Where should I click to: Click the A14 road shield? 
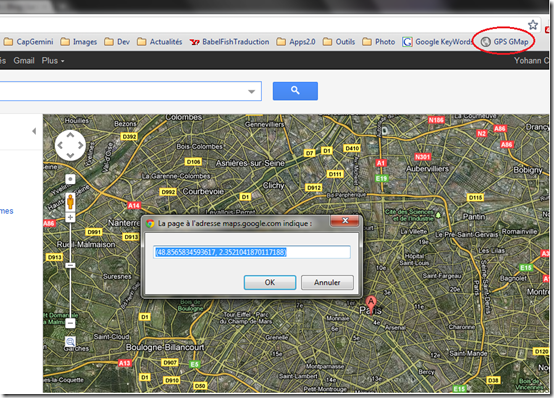[134, 205]
